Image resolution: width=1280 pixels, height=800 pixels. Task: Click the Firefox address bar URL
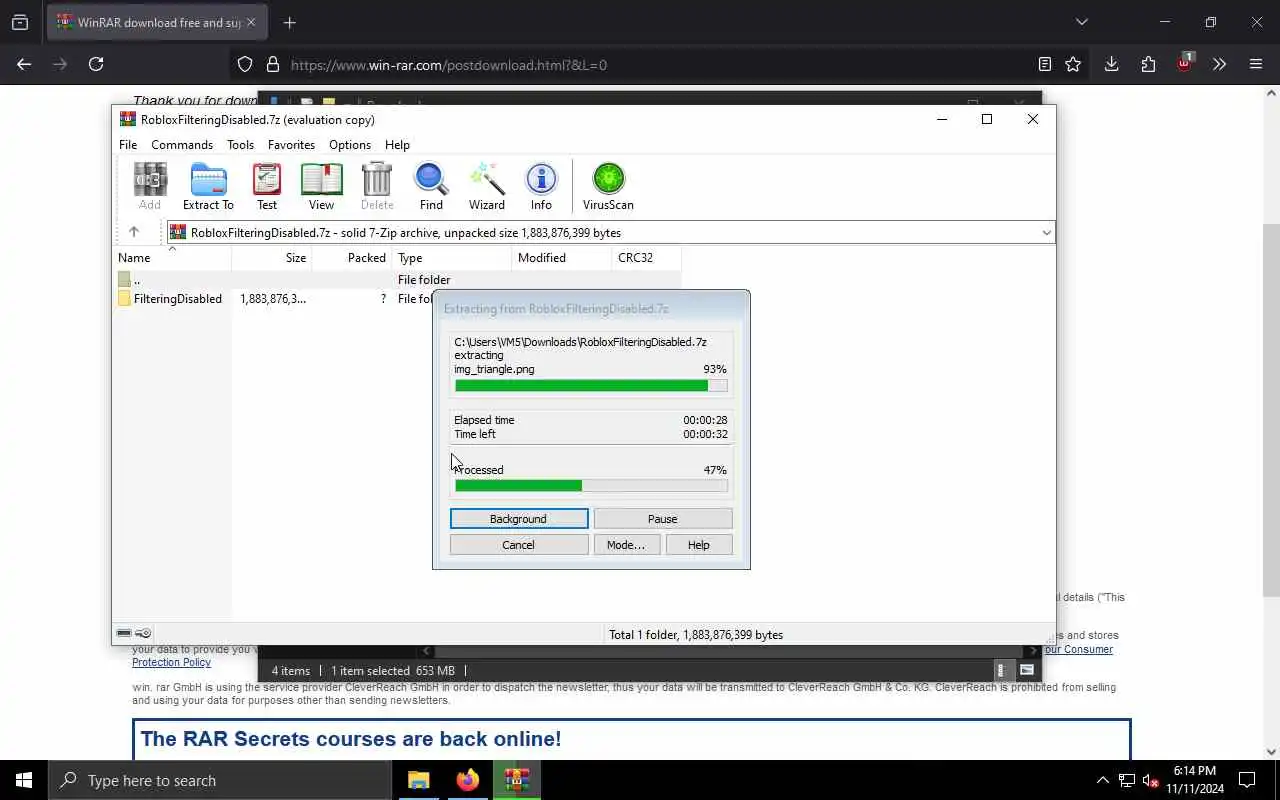point(449,65)
